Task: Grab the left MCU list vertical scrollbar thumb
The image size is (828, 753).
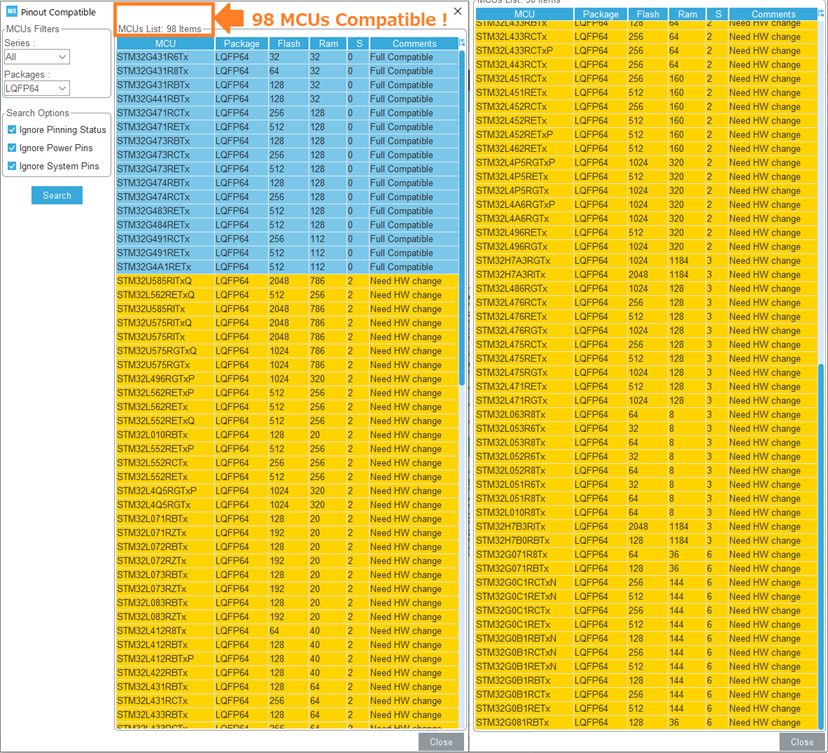Action: pyautogui.click(x=462, y=217)
